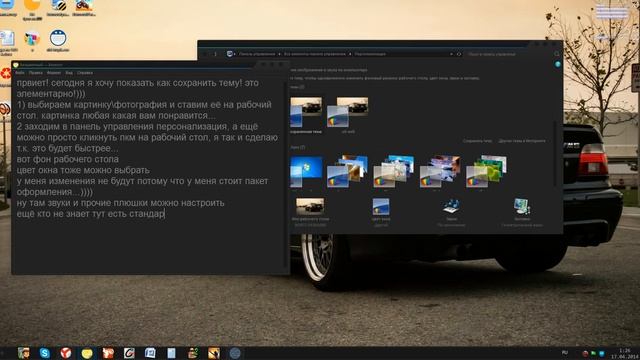
Task: Click the Notepad line 'цвет окна тоже можно выбрать'
Action: pyautogui.click(x=83, y=170)
